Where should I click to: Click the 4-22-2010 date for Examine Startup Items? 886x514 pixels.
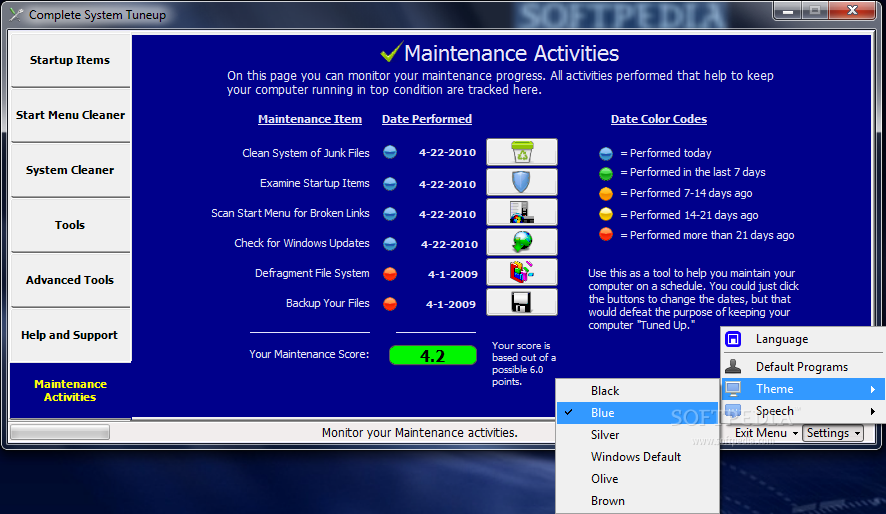tap(447, 184)
